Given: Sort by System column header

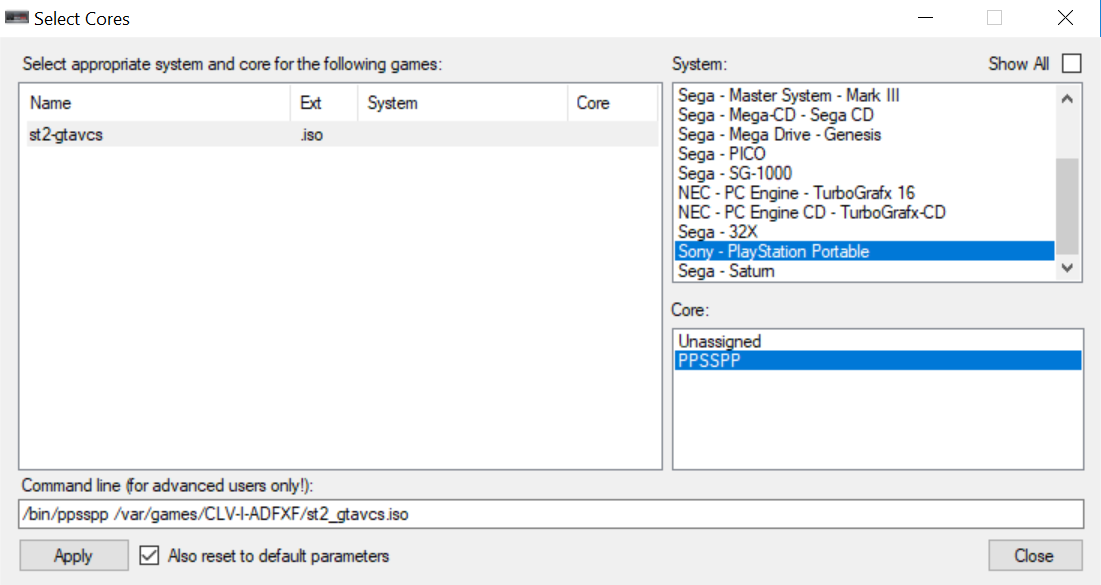Looking at the screenshot, I should [x=463, y=103].
